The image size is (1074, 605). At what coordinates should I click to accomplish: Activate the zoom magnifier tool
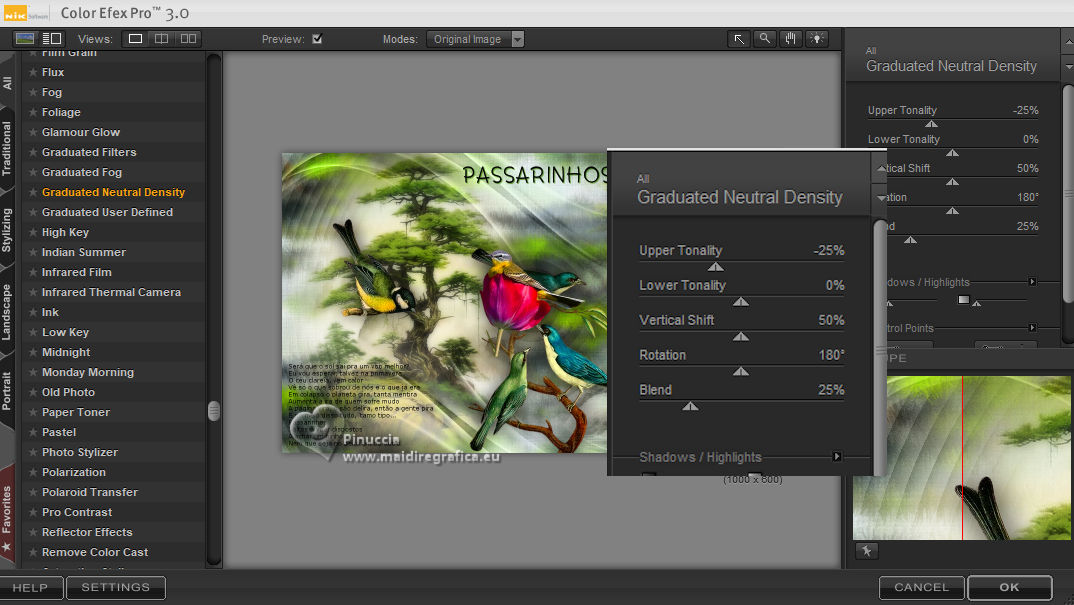point(764,39)
